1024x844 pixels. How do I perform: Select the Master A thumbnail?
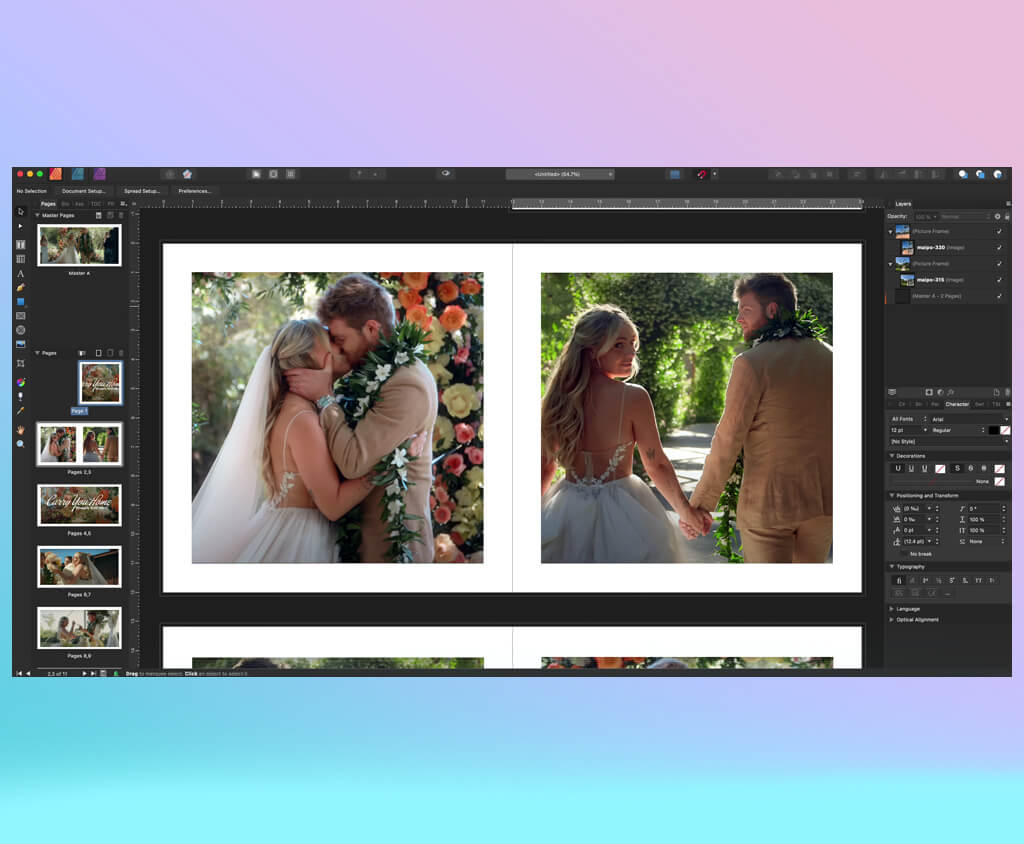pyautogui.click(x=79, y=245)
